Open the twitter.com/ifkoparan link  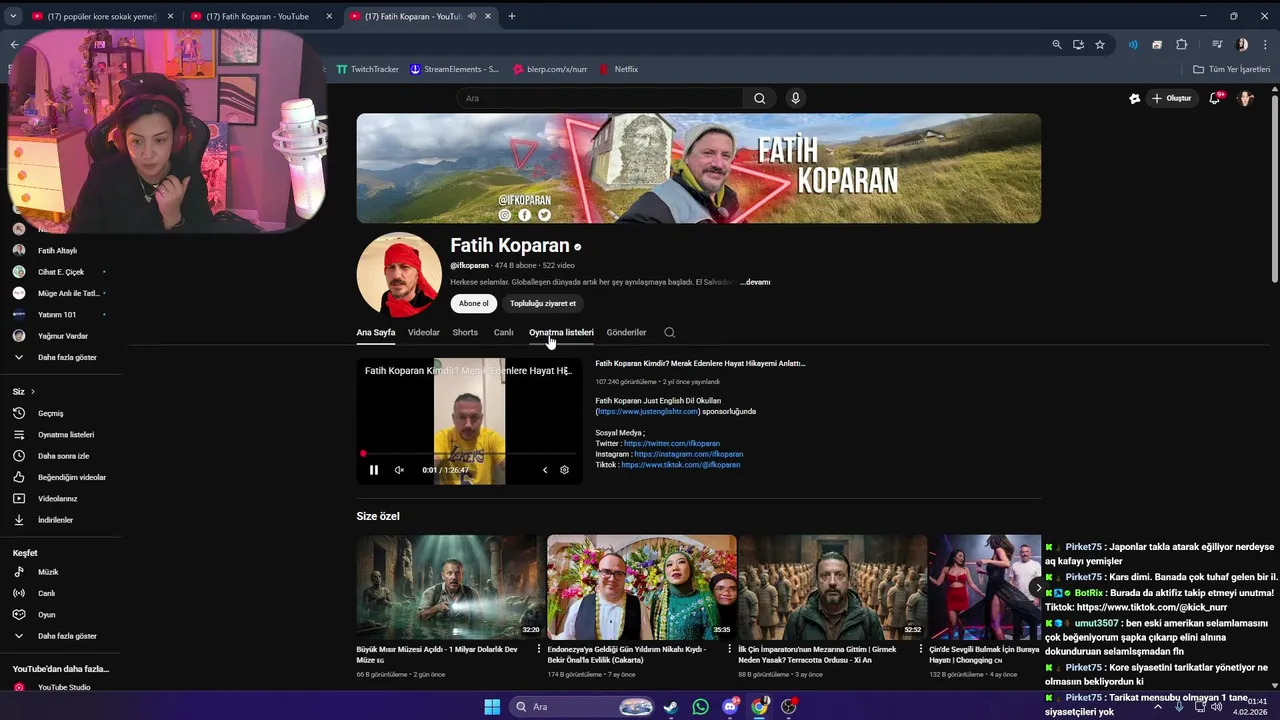click(672, 443)
